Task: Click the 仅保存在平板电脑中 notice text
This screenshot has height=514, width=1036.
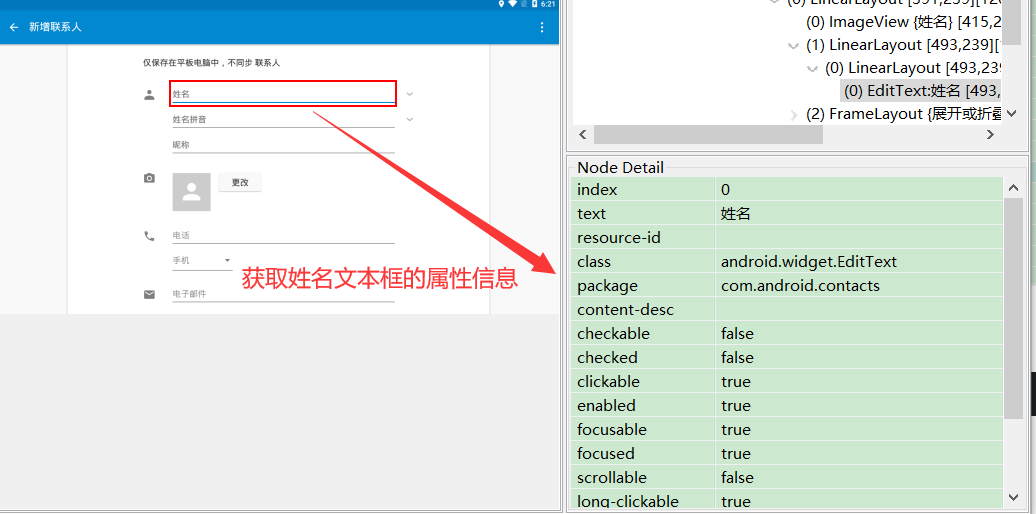Action: [211, 63]
